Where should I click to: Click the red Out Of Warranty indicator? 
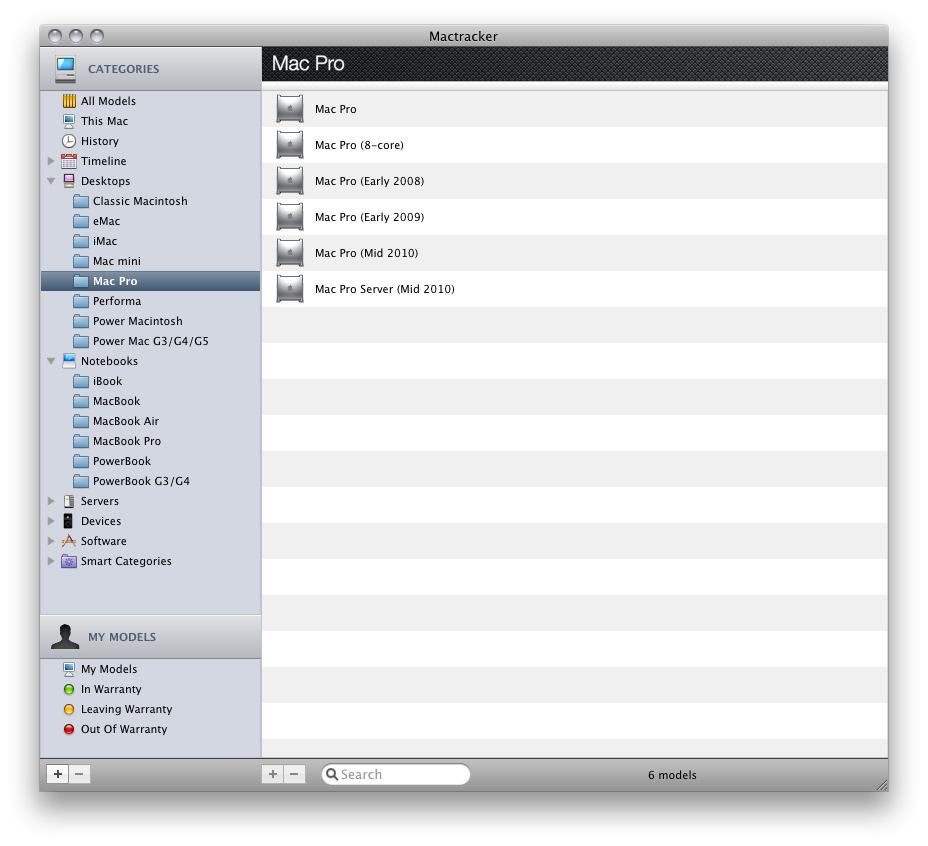(69, 729)
